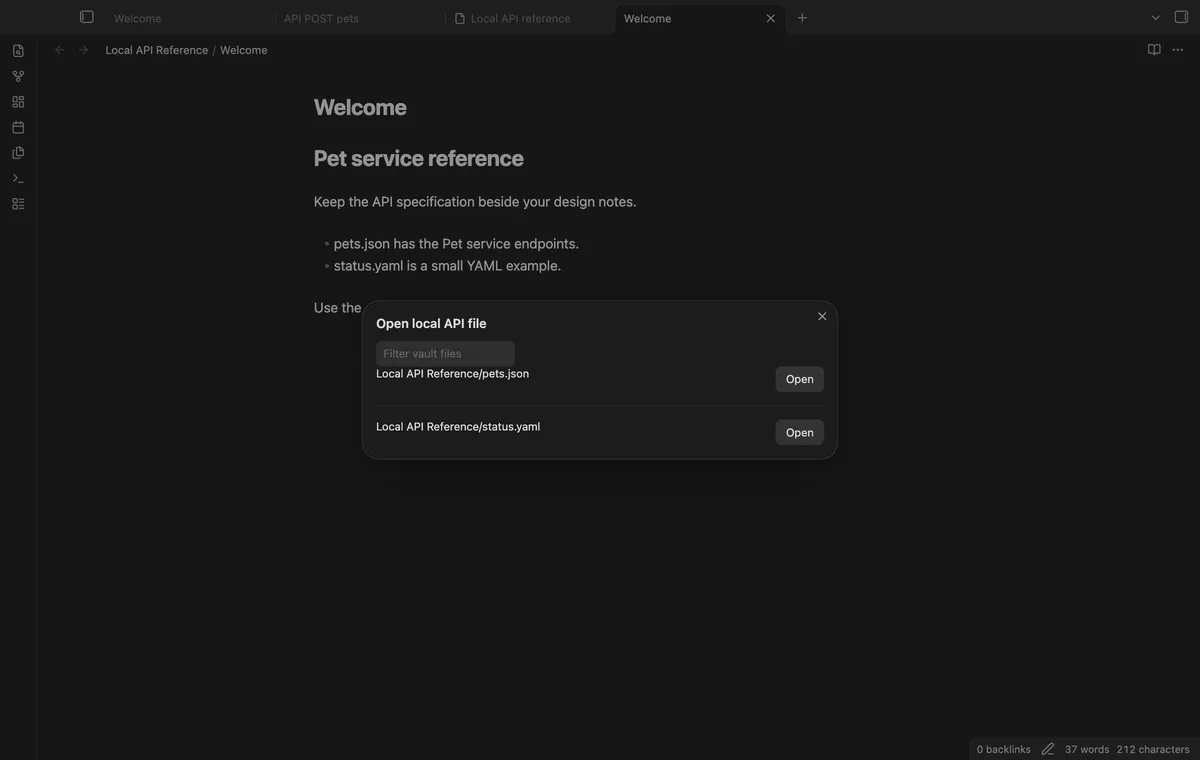Switch to the Local API reference tab
This screenshot has height=760, width=1200.
click(x=520, y=18)
